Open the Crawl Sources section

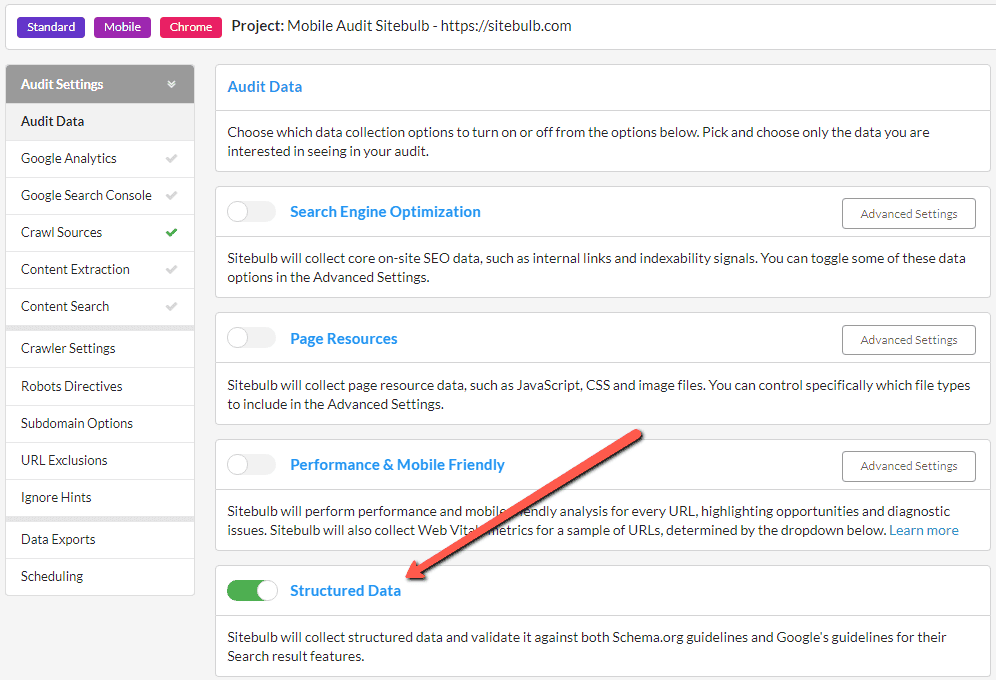point(100,232)
